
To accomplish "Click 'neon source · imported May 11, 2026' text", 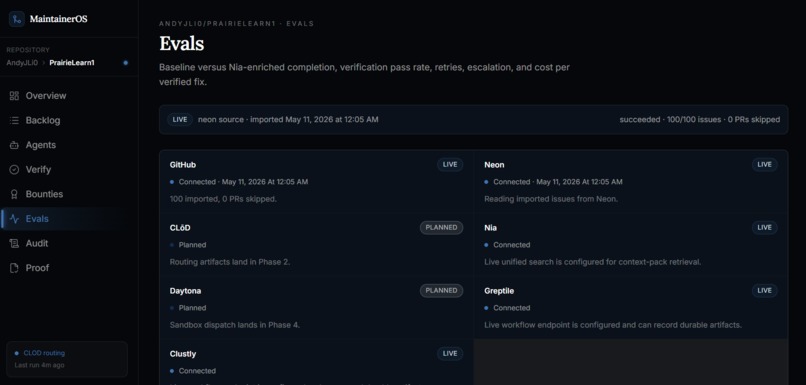I will (x=288, y=120).
